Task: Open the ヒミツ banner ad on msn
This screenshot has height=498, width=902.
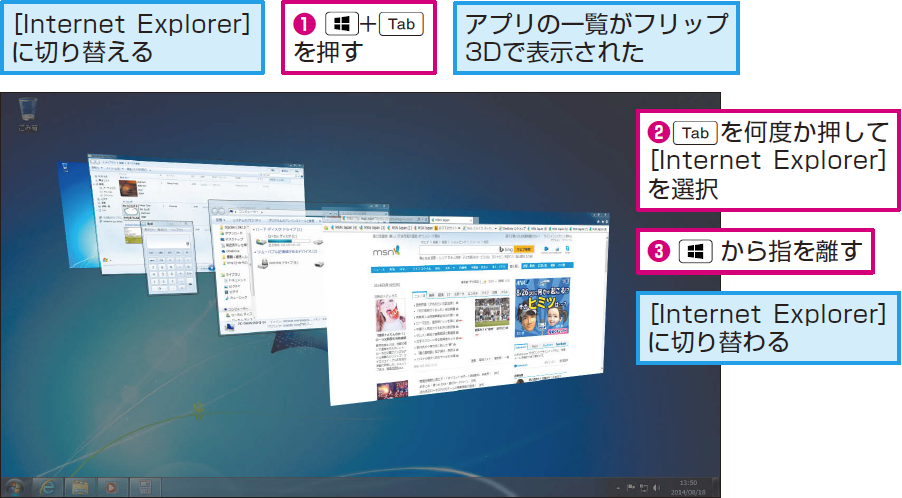Action: [542, 307]
